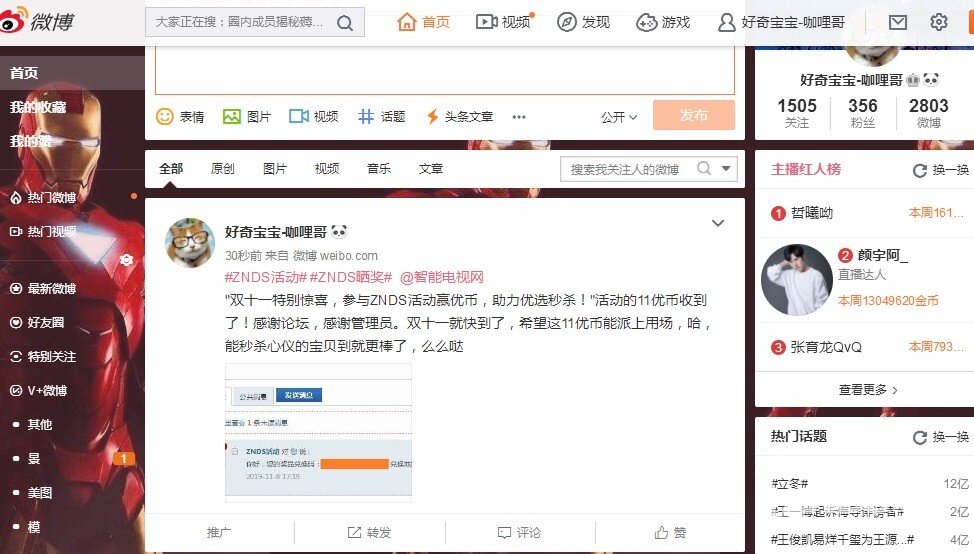Click the orange 发布 publish button
This screenshot has width=974, height=554.
(x=693, y=115)
